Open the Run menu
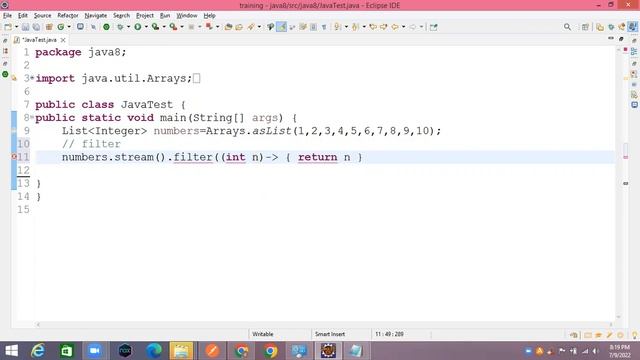The width and height of the screenshot is (640, 360). coord(165,16)
